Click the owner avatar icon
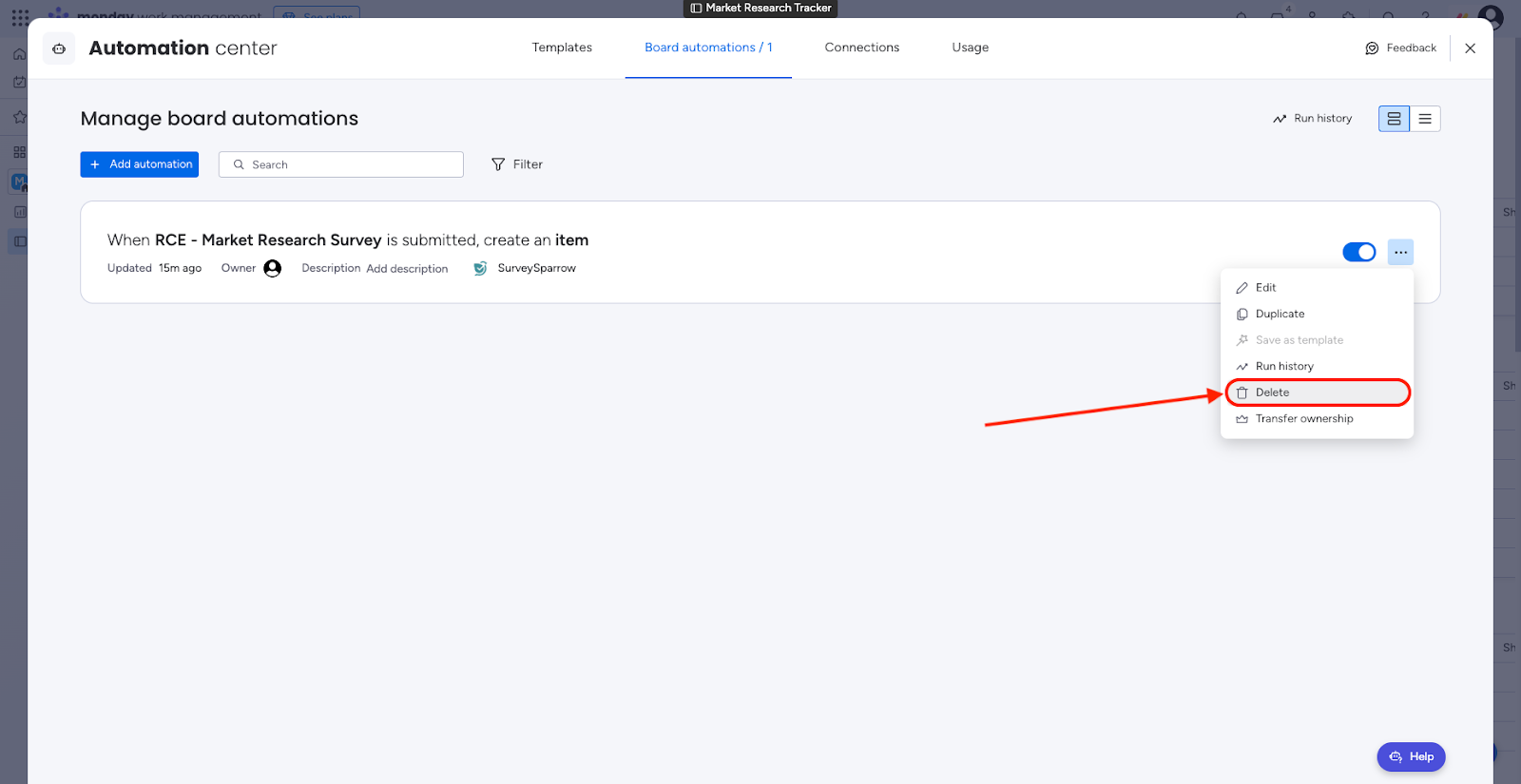1521x784 pixels. pyautogui.click(x=273, y=268)
